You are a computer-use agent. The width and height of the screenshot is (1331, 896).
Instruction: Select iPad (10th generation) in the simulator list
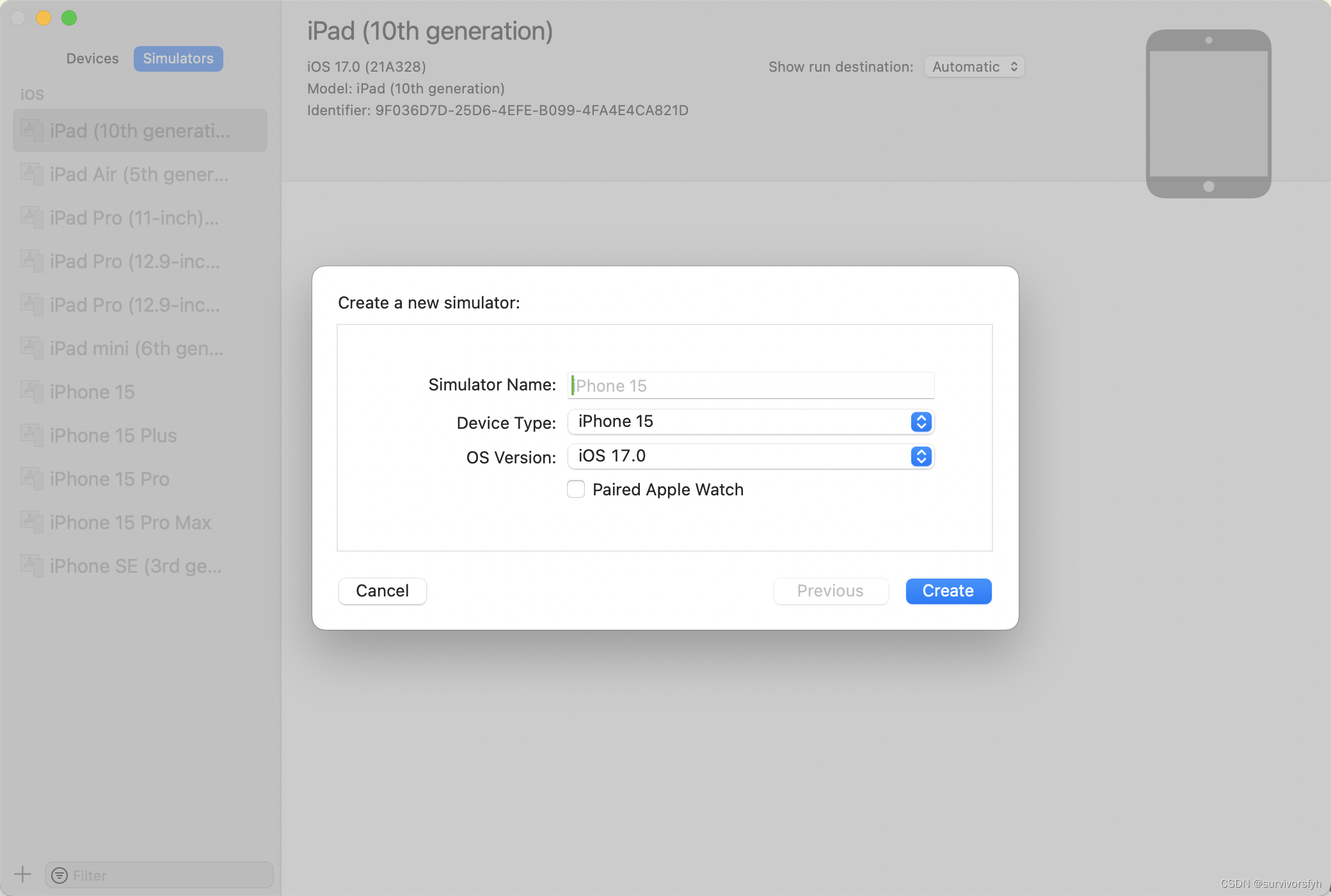(x=140, y=131)
